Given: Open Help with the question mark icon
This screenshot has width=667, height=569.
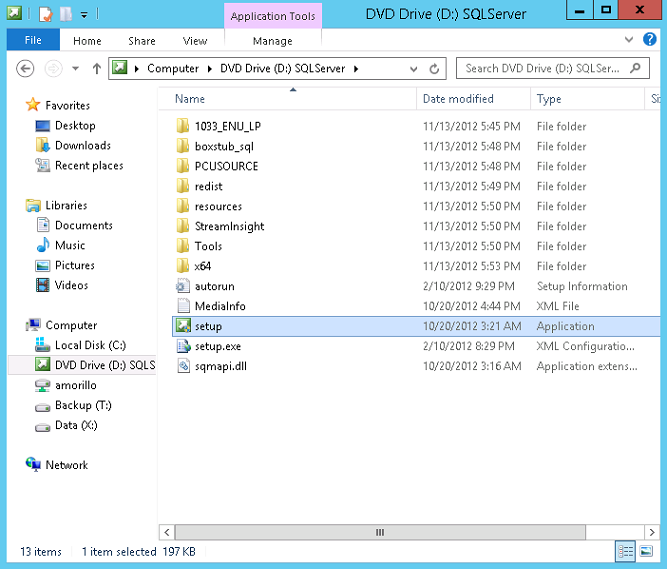Looking at the screenshot, I should point(650,40).
